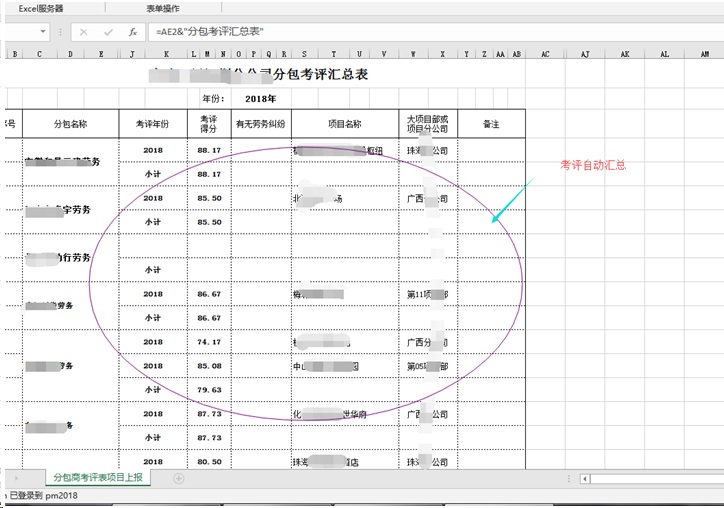Viewport: 724px width, 508px height.
Task: Open Insert Function (fx) dialog
Action: tap(132, 32)
